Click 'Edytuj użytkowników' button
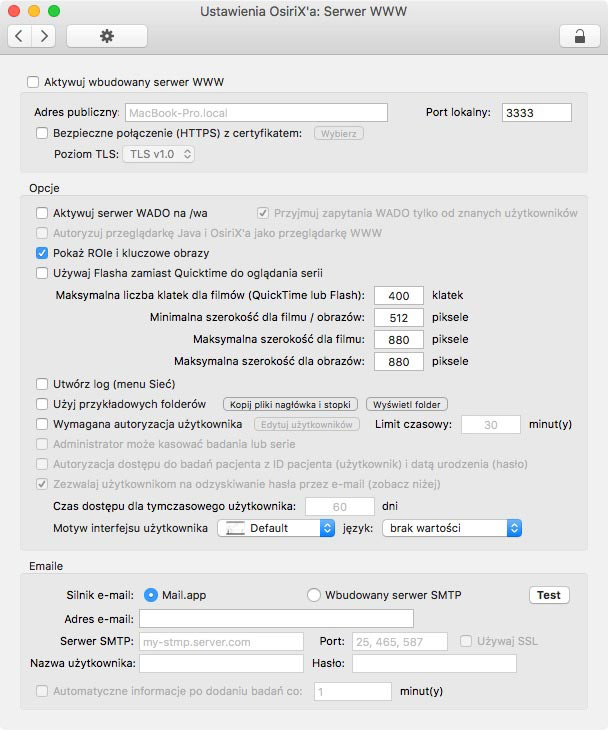Image resolution: width=608 pixels, height=730 pixels. (307, 425)
